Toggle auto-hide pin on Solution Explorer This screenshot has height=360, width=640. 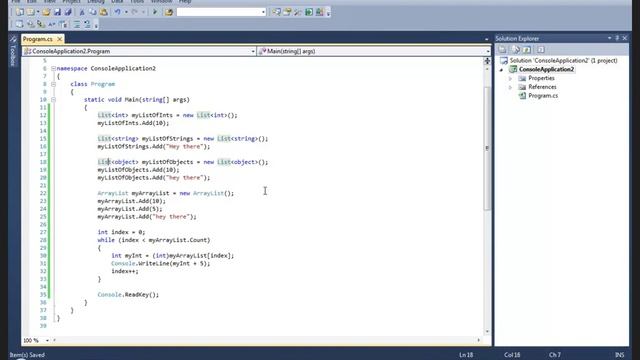point(617,38)
